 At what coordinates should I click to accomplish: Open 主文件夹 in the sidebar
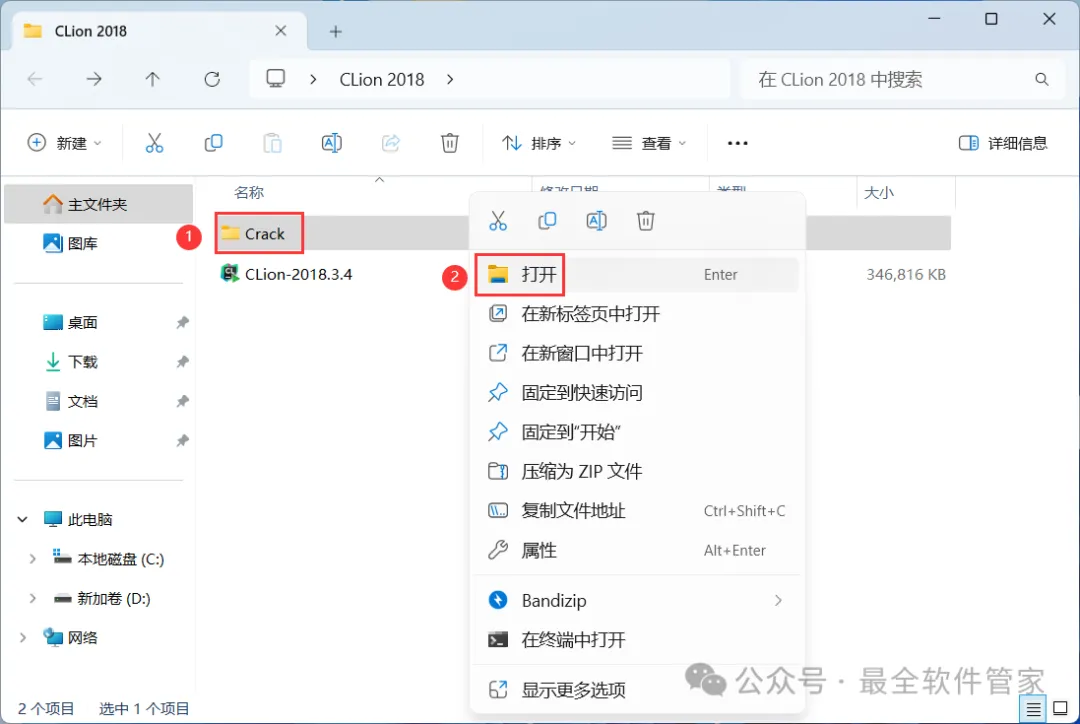pos(98,204)
